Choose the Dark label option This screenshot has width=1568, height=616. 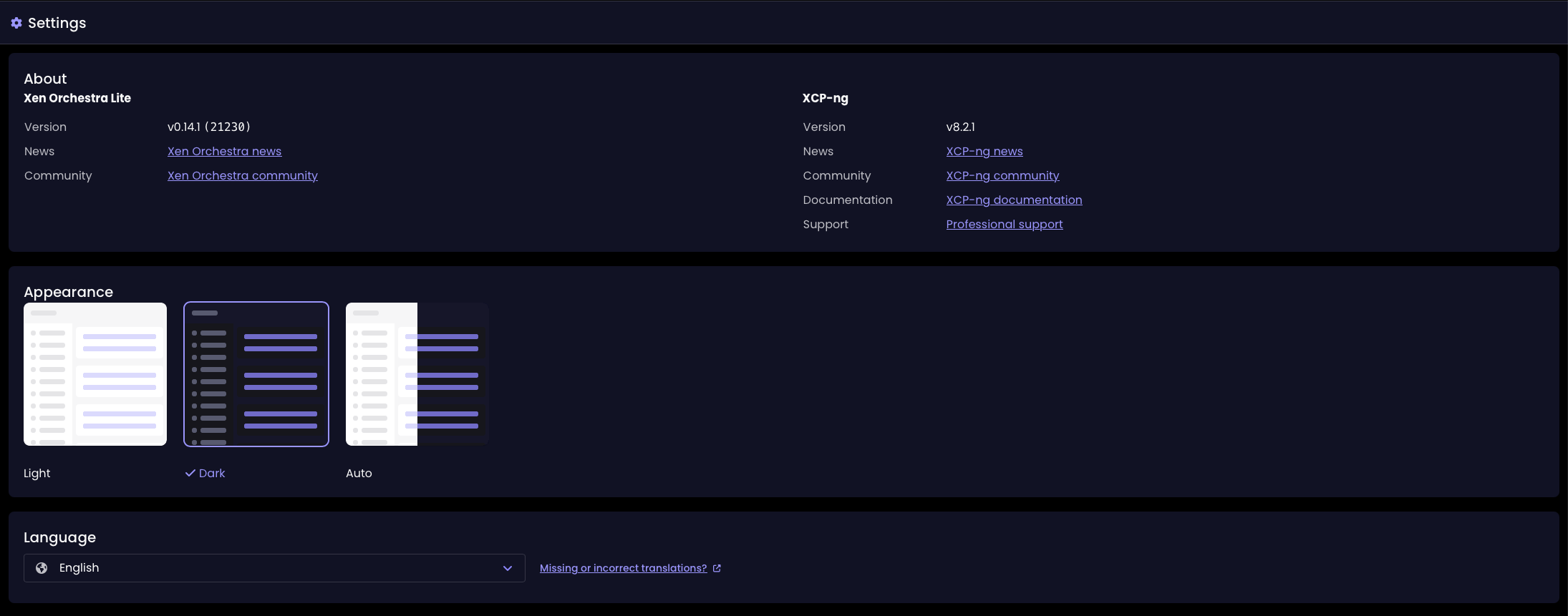(x=212, y=473)
